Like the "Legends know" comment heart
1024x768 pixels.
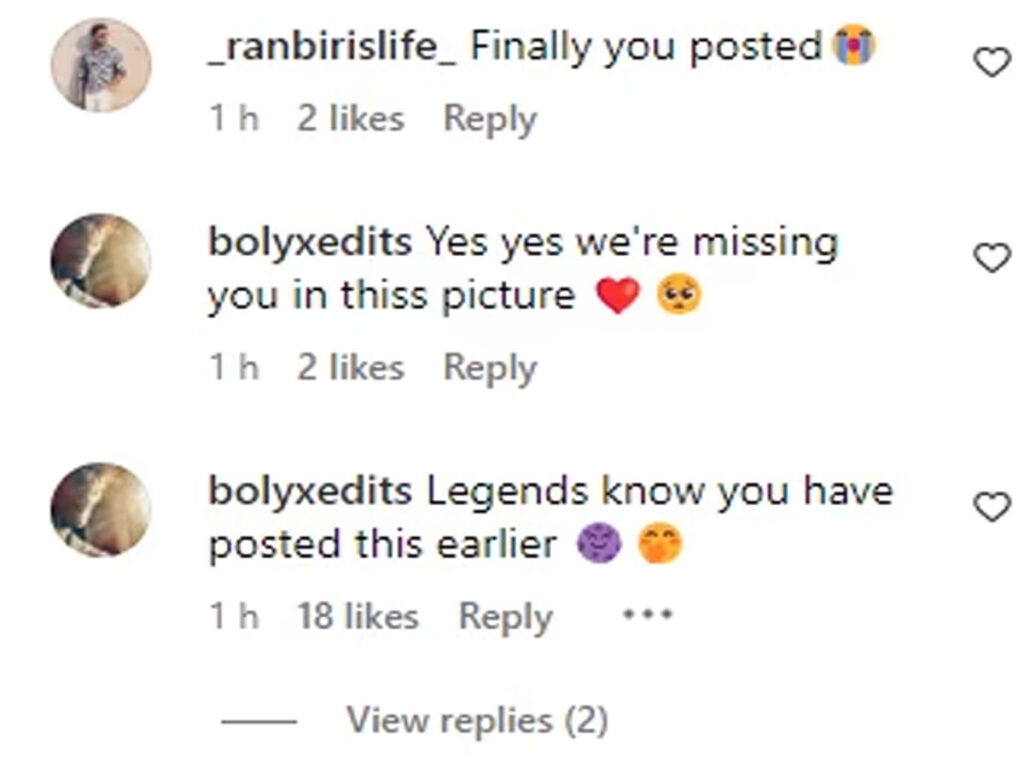coord(991,507)
